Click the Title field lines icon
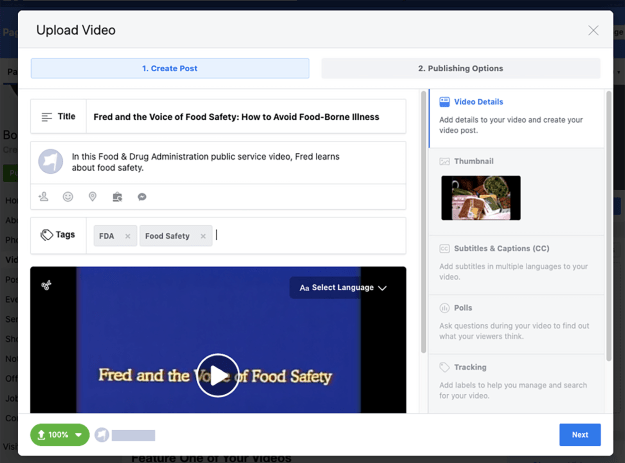Screen dimensions: 625x463 47,117
